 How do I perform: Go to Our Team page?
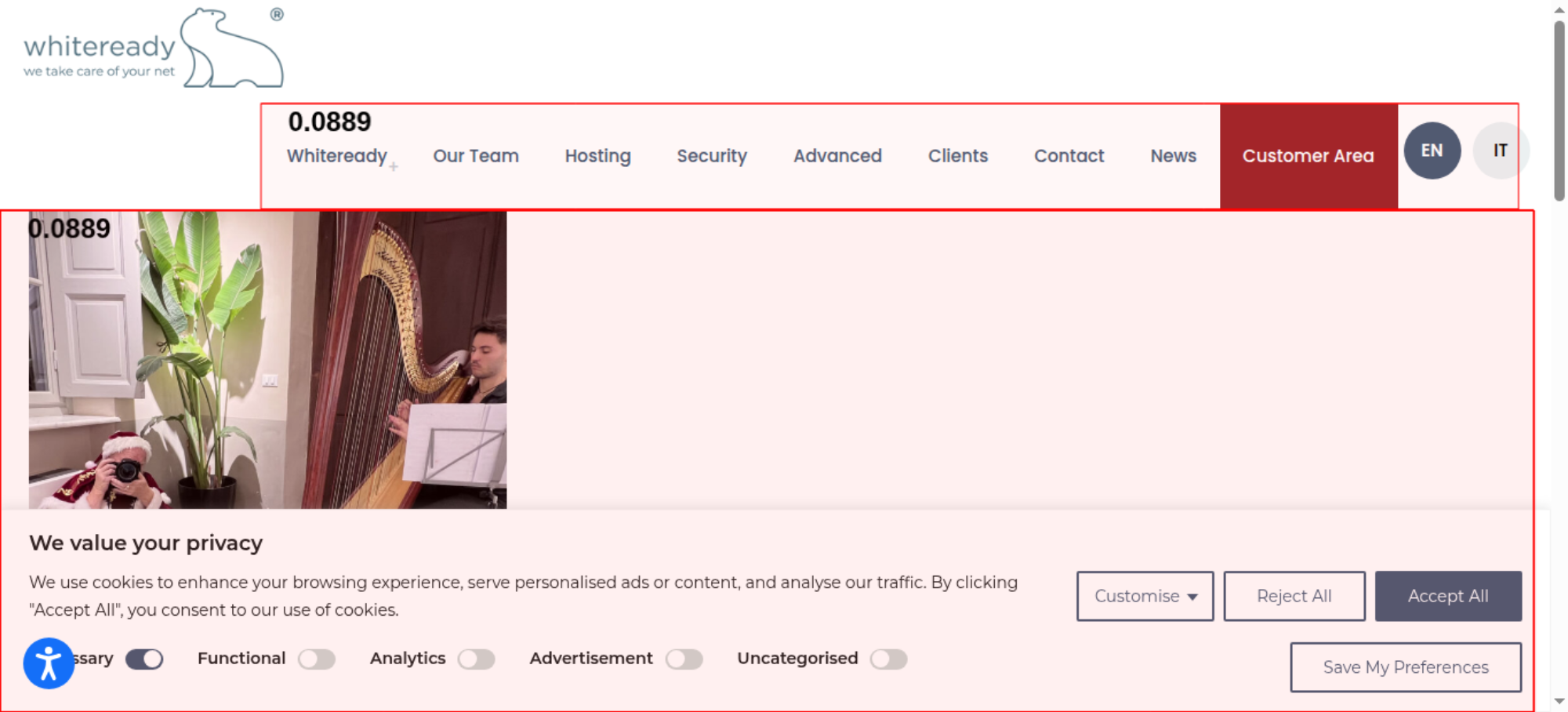pyautogui.click(x=476, y=156)
